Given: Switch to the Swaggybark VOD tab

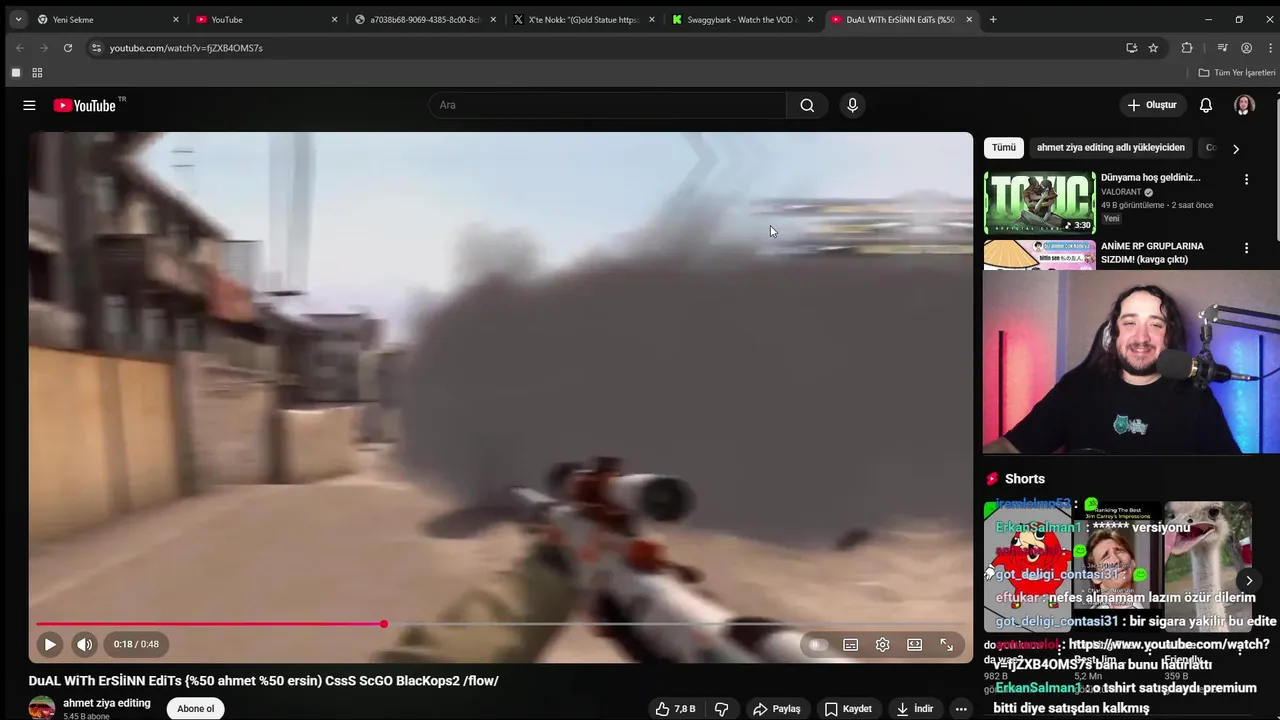Looking at the screenshot, I should tap(744, 19).
